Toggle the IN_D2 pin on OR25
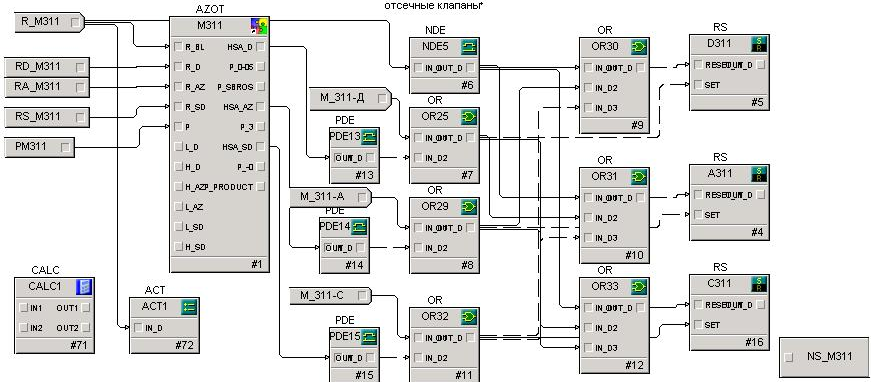The height and width of the screenshot is (382, 871). [418, 158]
